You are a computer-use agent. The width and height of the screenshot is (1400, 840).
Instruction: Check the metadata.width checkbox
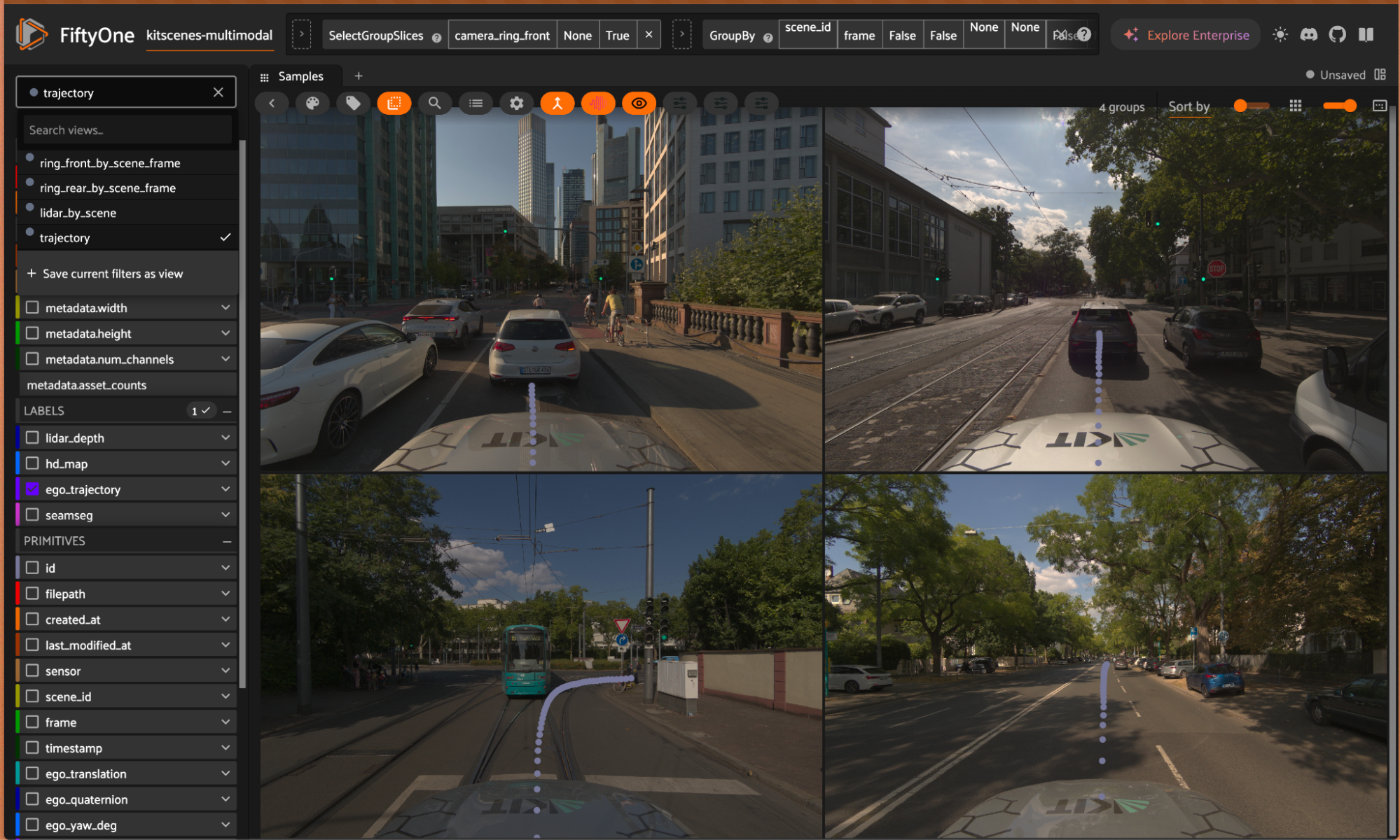point(32,307)
